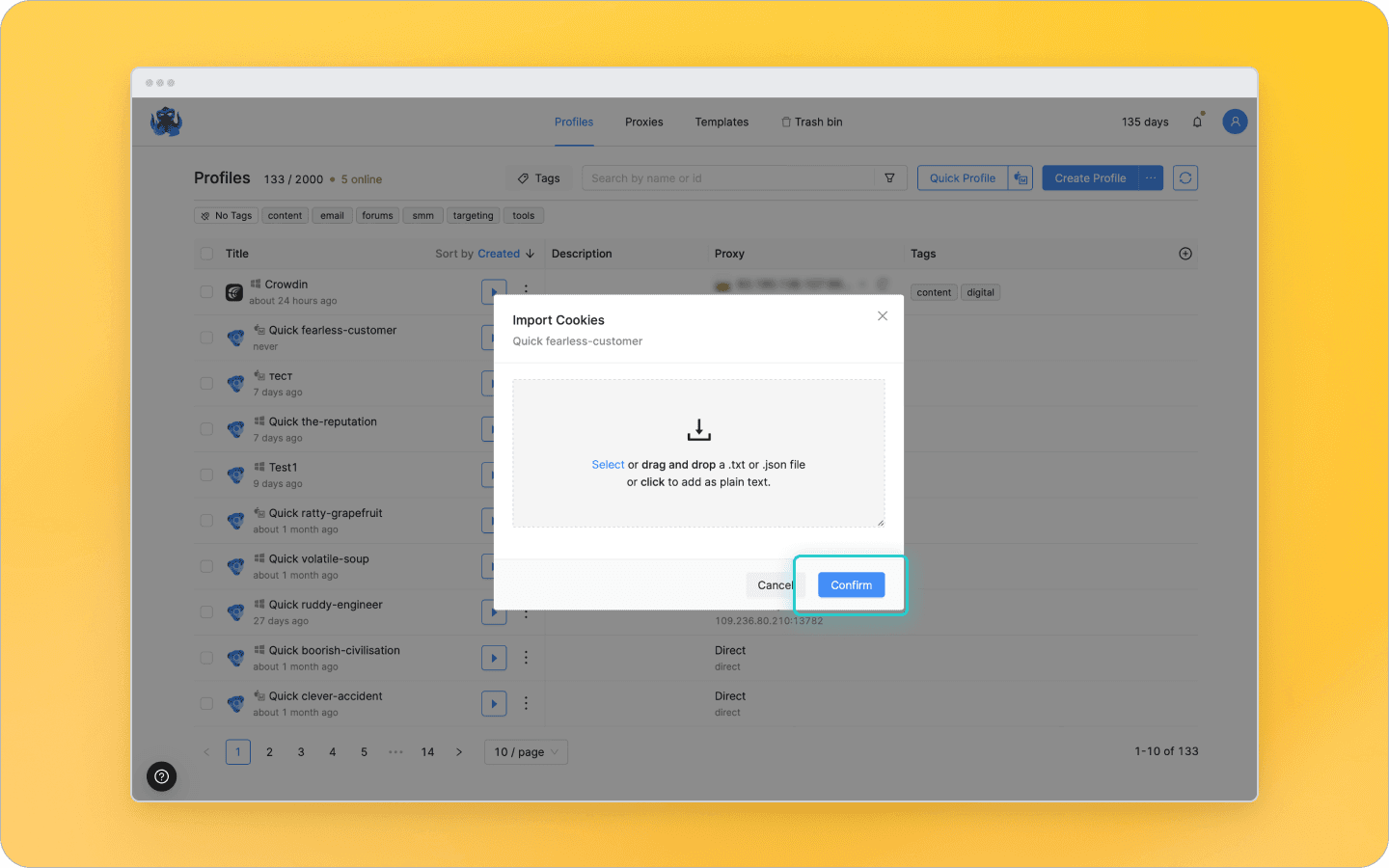
Task: Go to page 2
Action: coord(269,752)
